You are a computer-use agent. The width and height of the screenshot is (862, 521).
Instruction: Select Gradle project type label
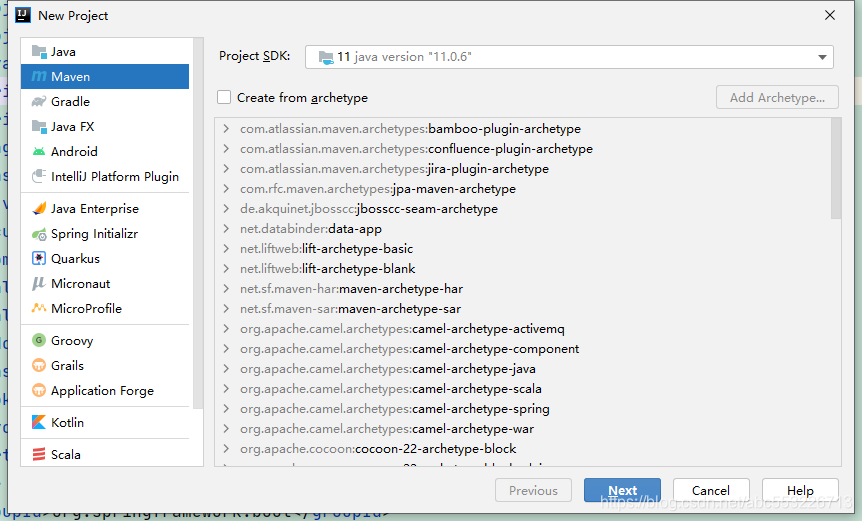click(70, 102)
